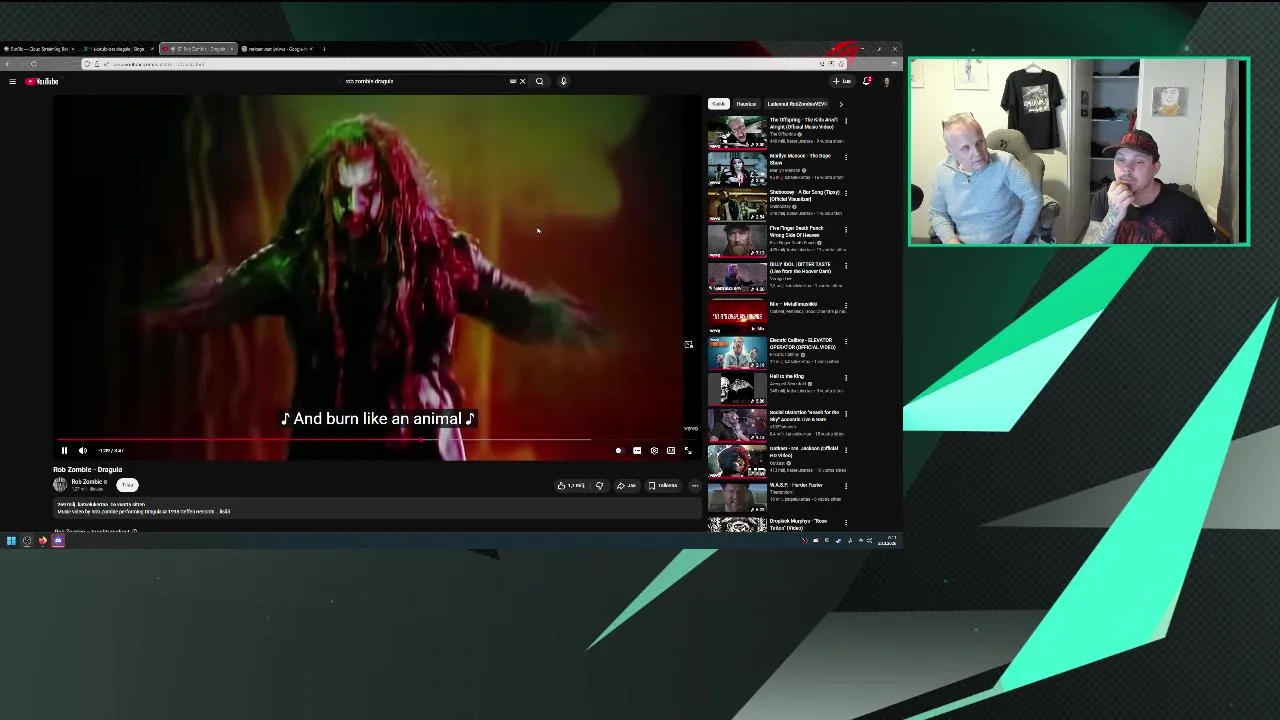
Task: Open Shaboozey A Bar Song title
Action: coord(804,195)
